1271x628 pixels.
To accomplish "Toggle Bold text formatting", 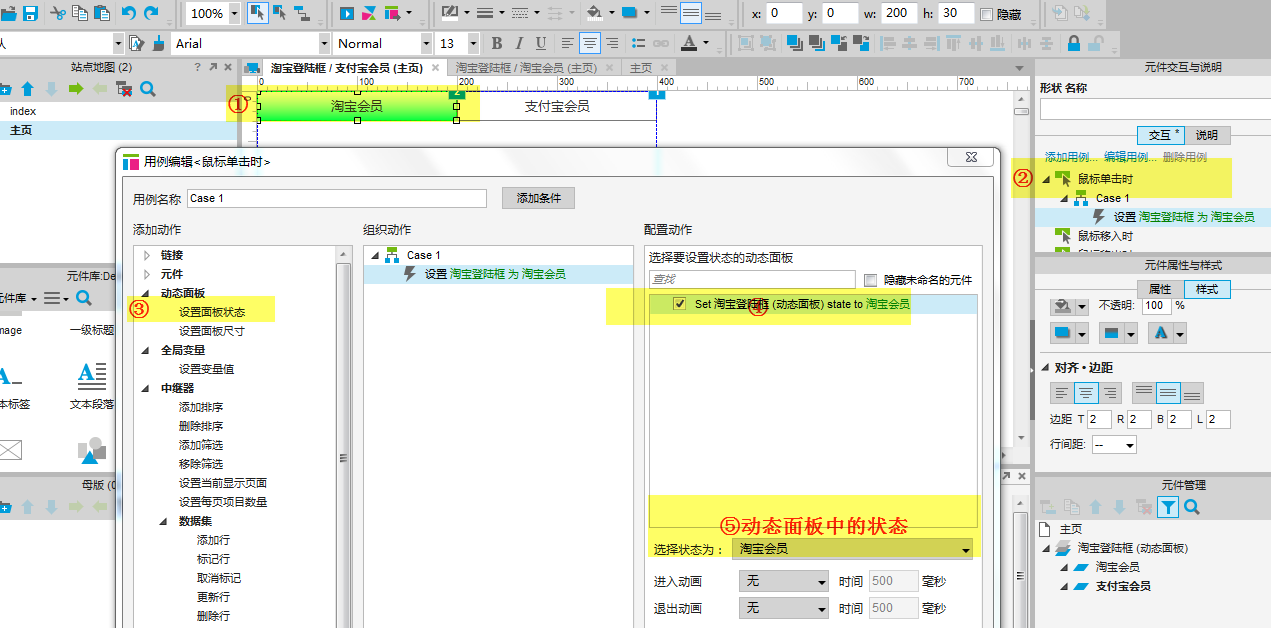I will [x=497, y=43].
